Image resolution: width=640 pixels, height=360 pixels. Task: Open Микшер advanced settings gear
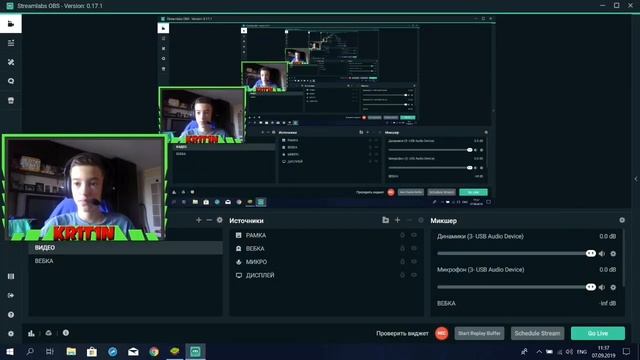pos(622,220)
